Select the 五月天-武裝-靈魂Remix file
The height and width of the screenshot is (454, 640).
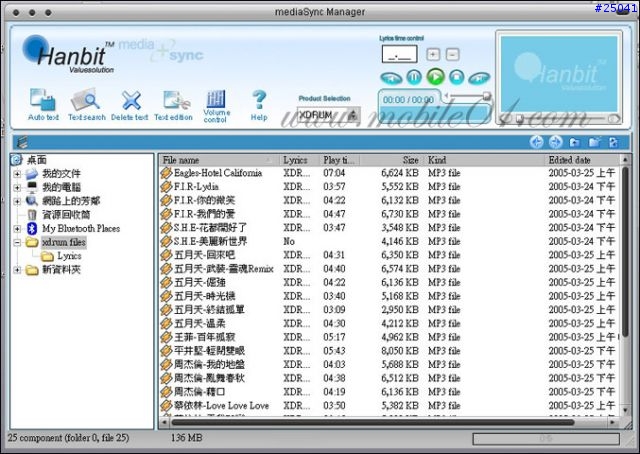[224, 269]
